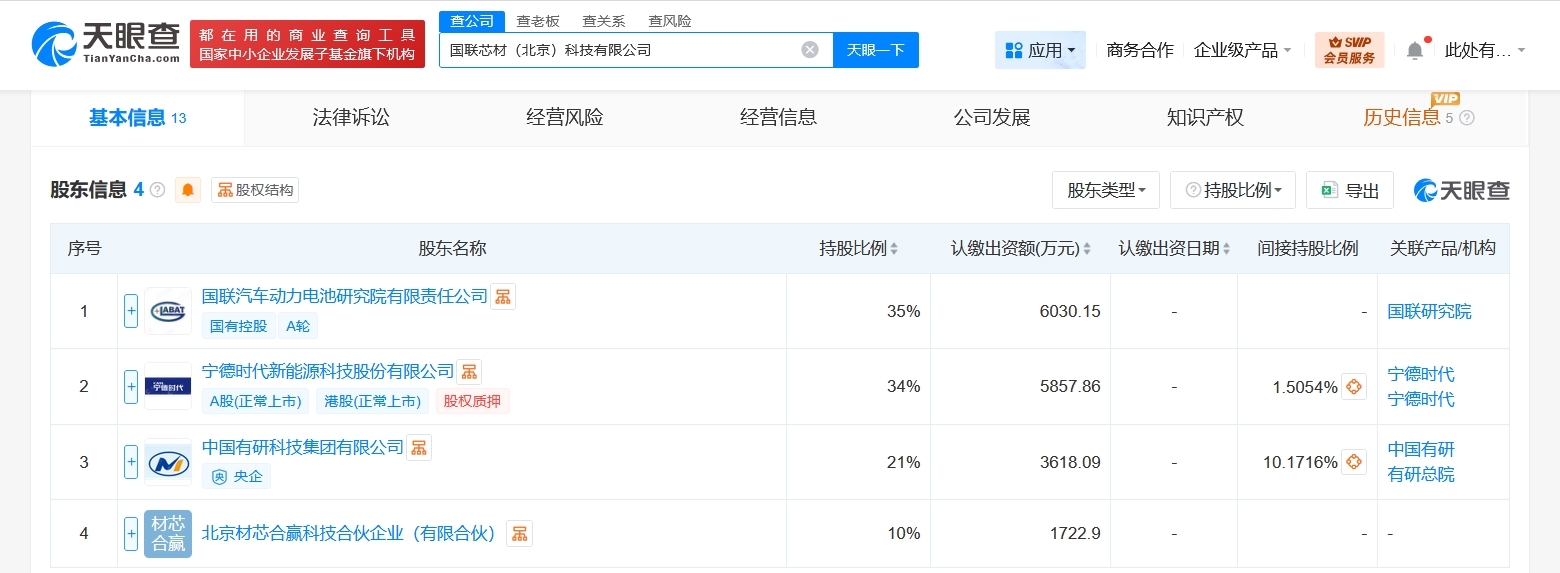Viewport: 1560px width, 573px height.
Task: Open equity structure icon next to 北京材芯合赢科技
Action: (x=519, y=534)
